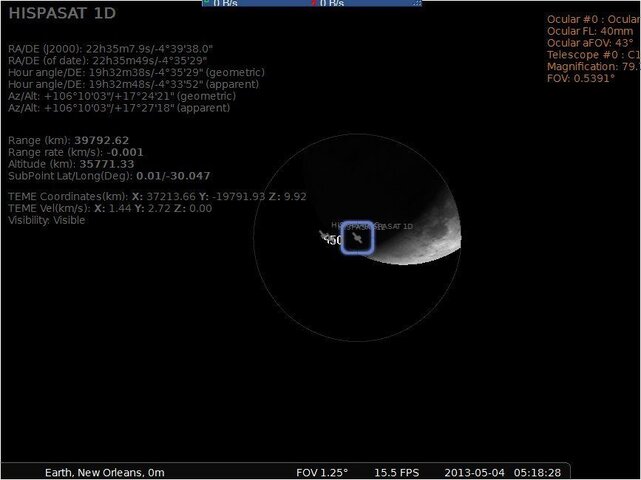Image resolution: width=641 pixels, height=480 pixels.
Task: Open date dialog via 2013-05-04 text
Action: (474, 473)
